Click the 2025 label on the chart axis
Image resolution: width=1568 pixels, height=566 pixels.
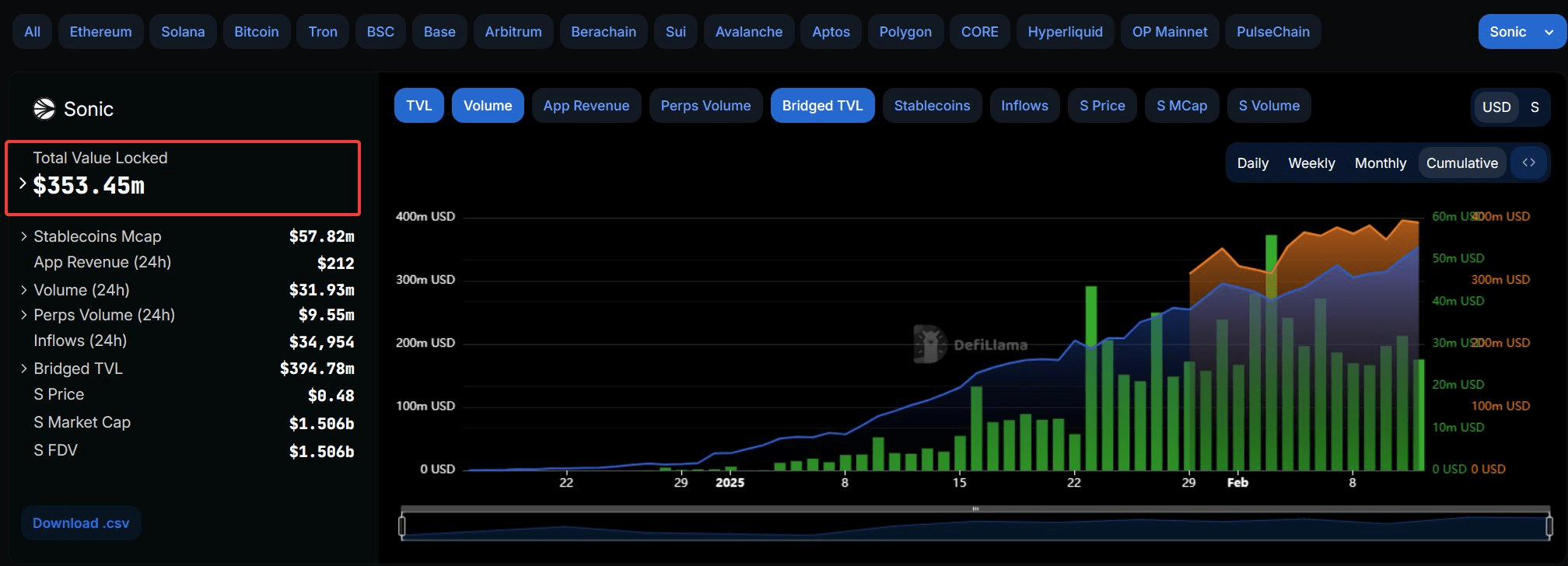tap(730, 483)
